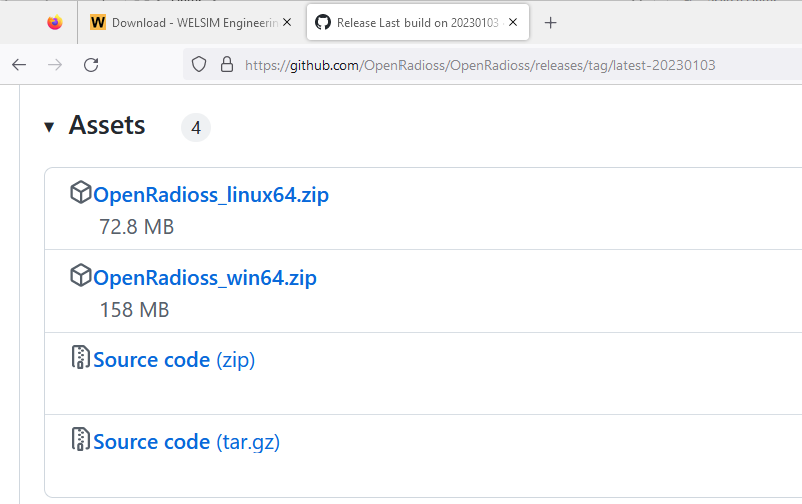Focus the GitHub URL address bar
Viewport: 802px width, 504px height.
pyautogui.click(x=480, y=65)
